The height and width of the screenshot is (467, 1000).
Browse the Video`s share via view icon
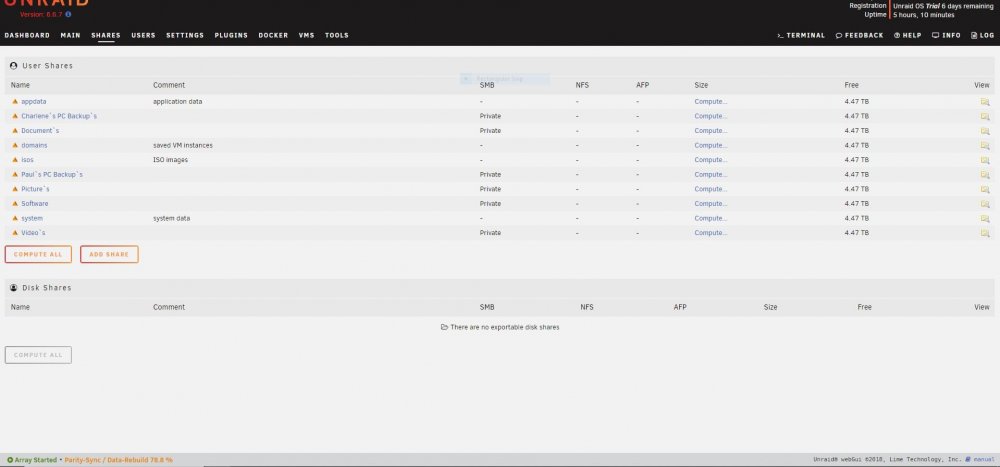pyautogui.click(x=985, y=234)
